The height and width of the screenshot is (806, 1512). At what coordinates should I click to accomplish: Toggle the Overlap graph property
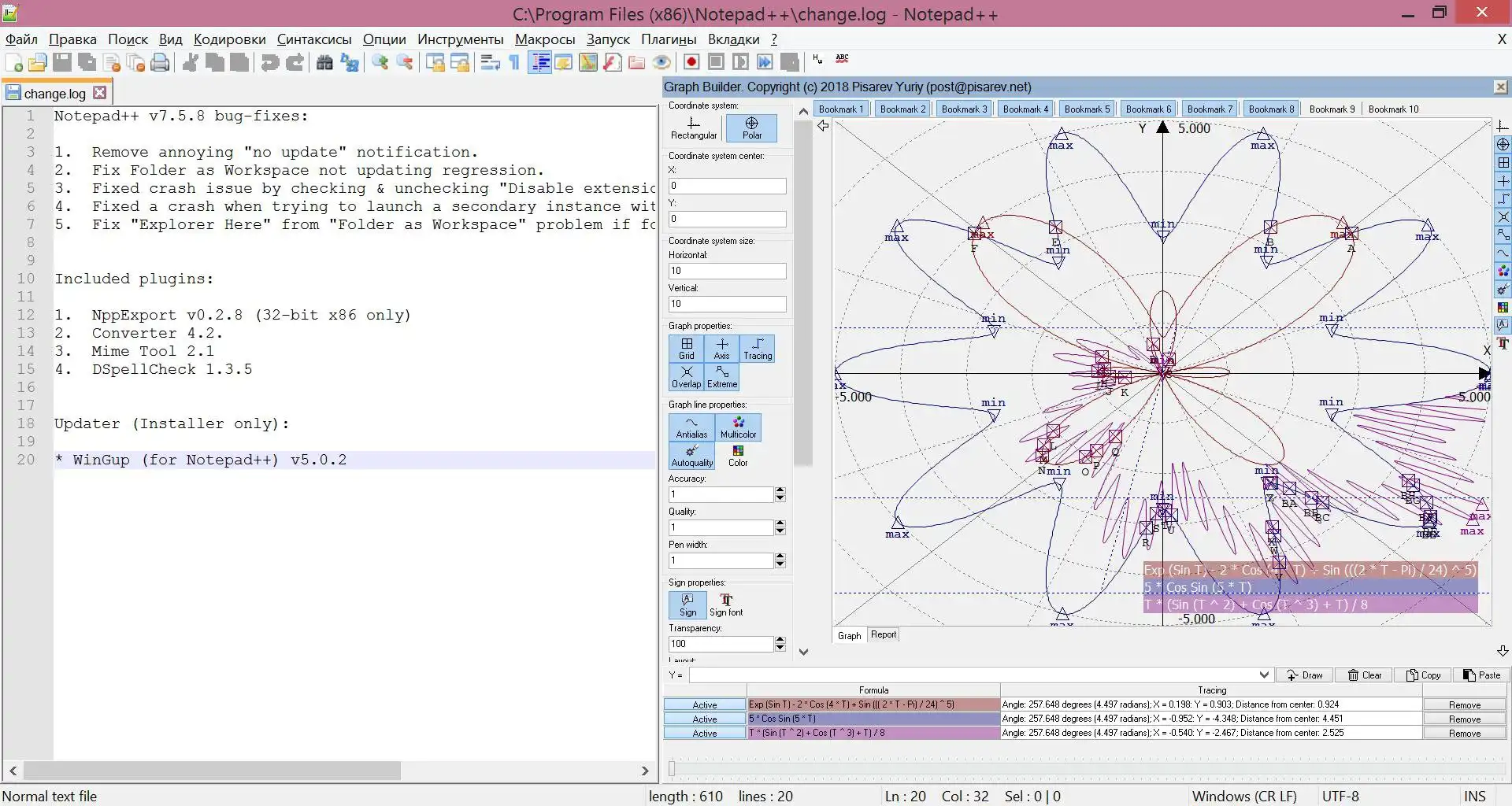(687, 377)
